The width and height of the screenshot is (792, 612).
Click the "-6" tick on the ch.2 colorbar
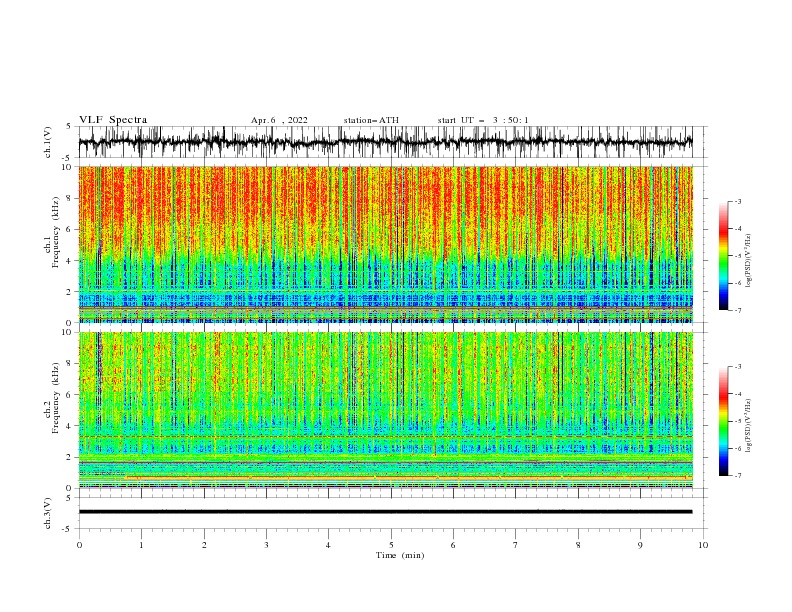[x=737, y=448]
